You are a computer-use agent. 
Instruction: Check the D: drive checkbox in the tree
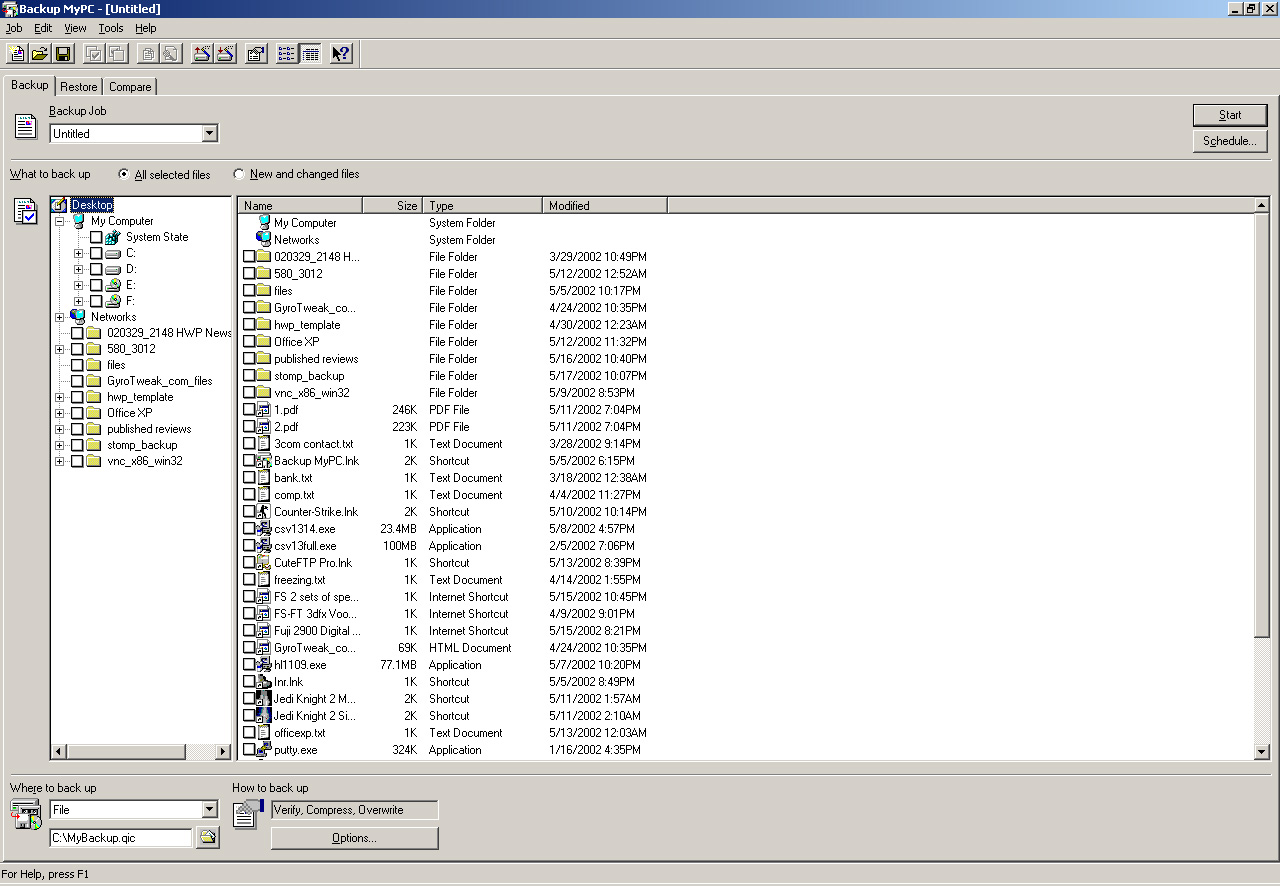point(96,270)
